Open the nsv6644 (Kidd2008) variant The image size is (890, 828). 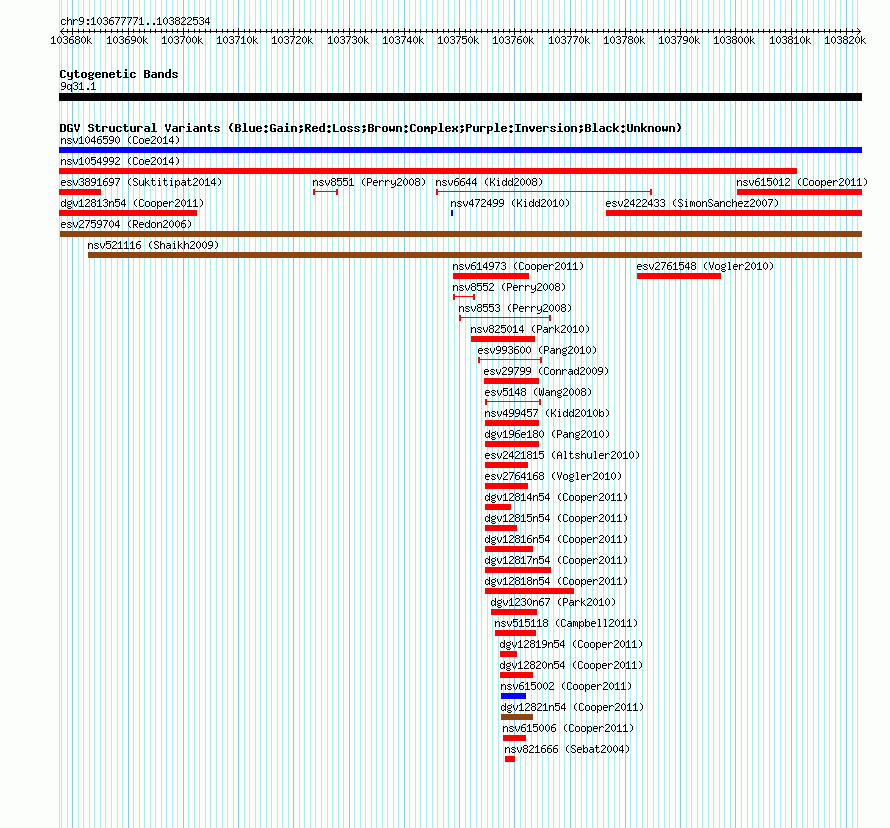pyautogui.click(x=489, y=182)
